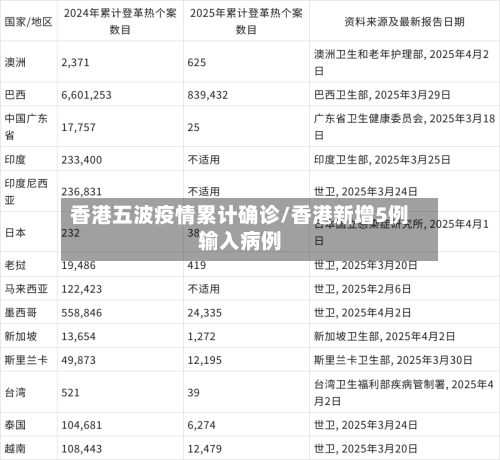Viewport: 500px width, 460px height.
Task: Click '世卫, 2025年3月20日' in 越南 row
Action: [x=365, y=449]
